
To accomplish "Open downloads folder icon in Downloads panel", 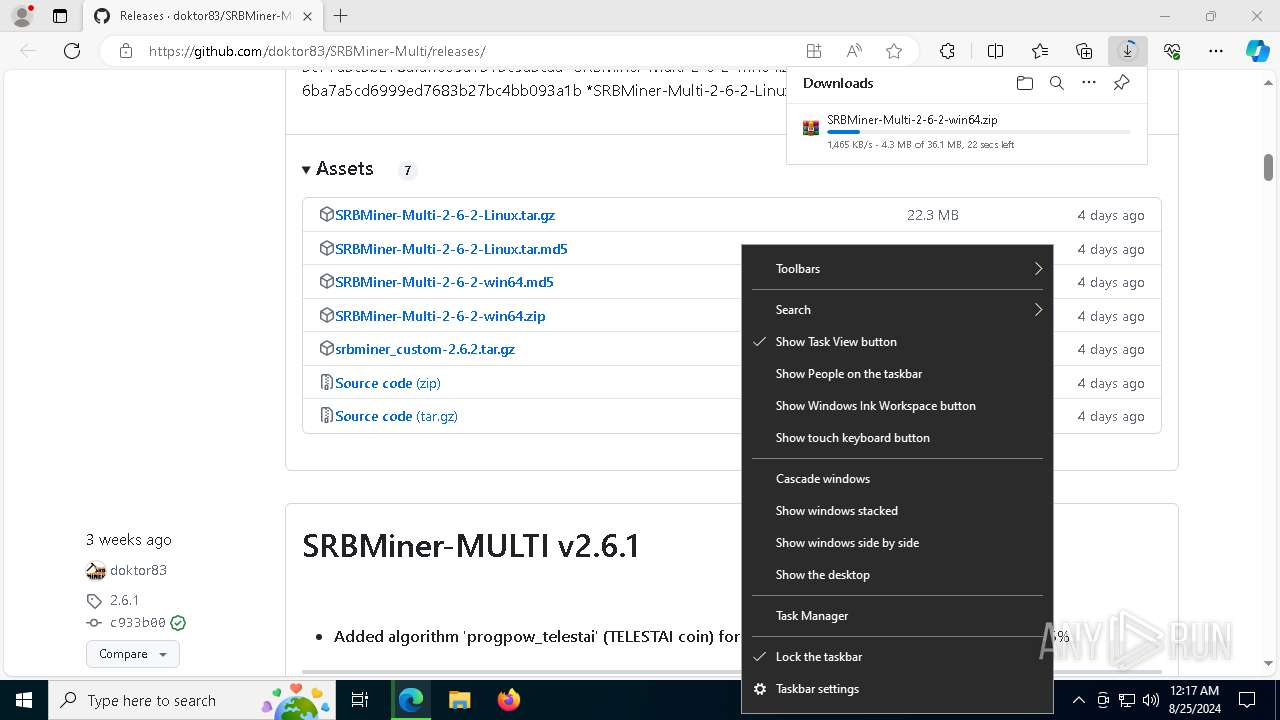I will (x=1024, y=83).
